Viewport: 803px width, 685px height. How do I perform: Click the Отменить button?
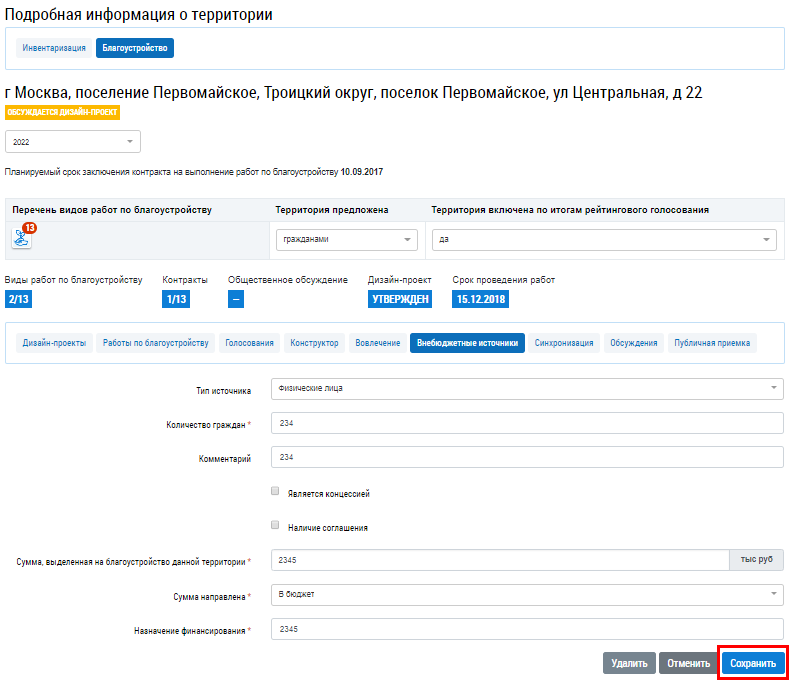coord(688,663)
